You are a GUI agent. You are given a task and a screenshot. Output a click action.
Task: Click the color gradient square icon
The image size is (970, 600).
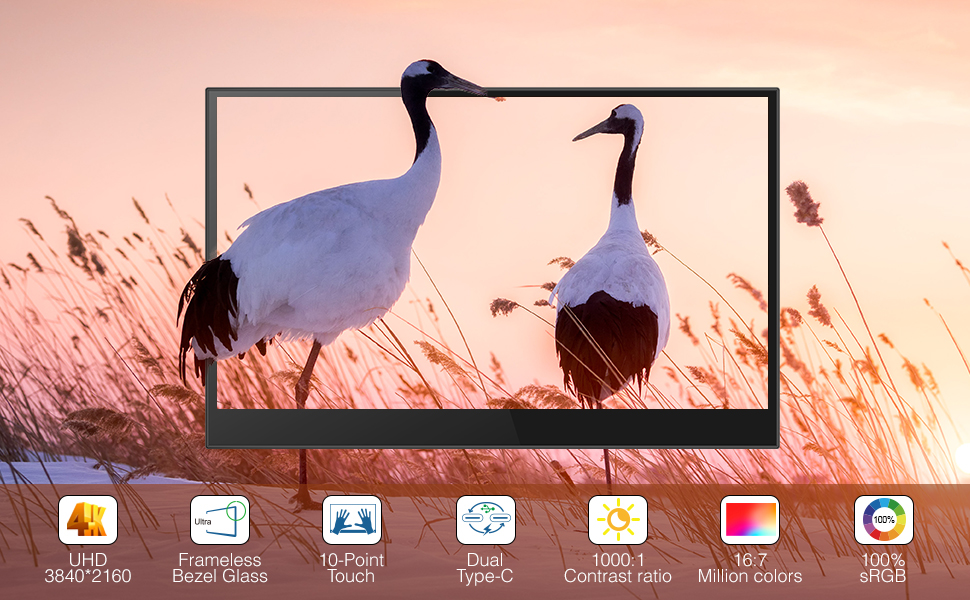coord(750,520)
